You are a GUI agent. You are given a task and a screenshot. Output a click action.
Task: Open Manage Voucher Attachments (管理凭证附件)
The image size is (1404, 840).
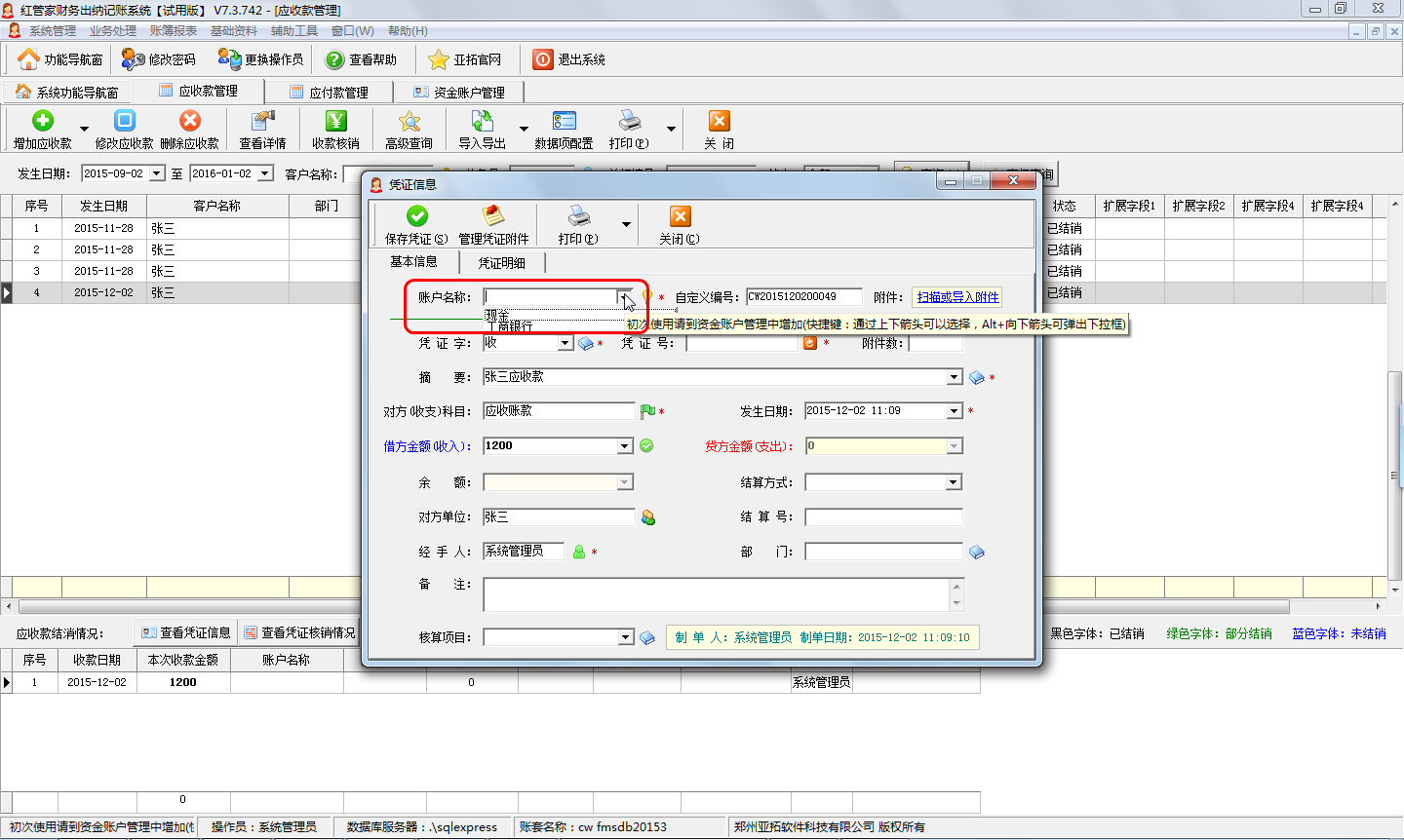pyautogui.click(x=493, y=217)
